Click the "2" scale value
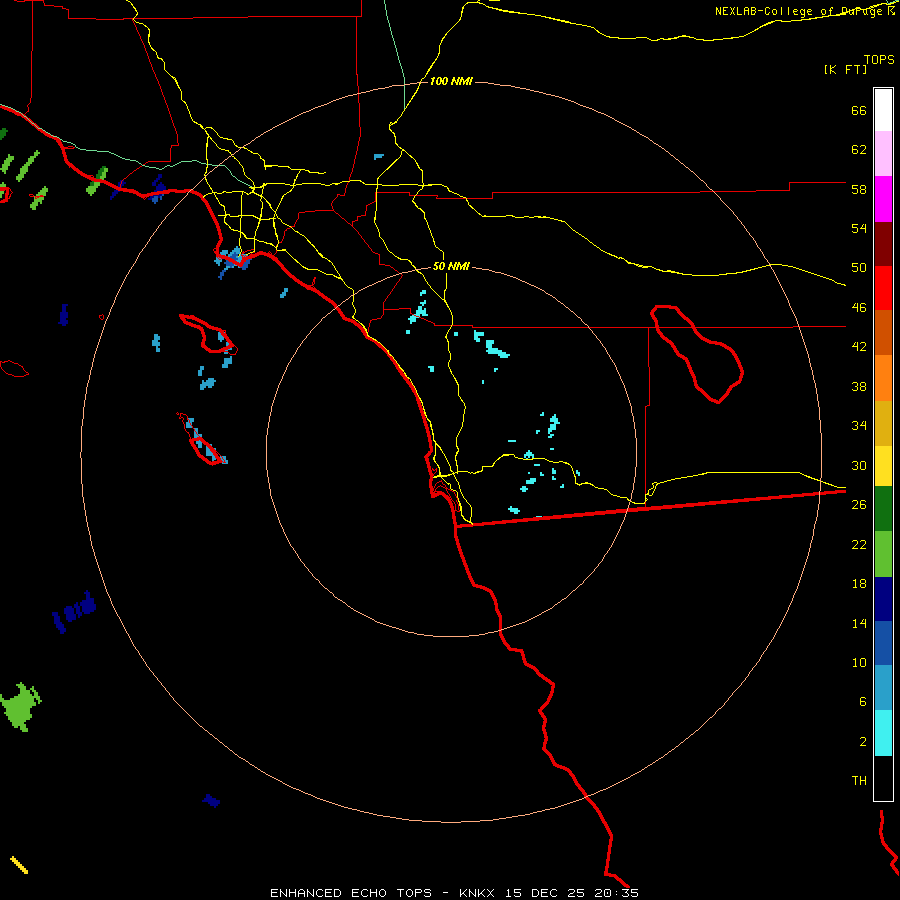The image size is (900, 900). 863,742
